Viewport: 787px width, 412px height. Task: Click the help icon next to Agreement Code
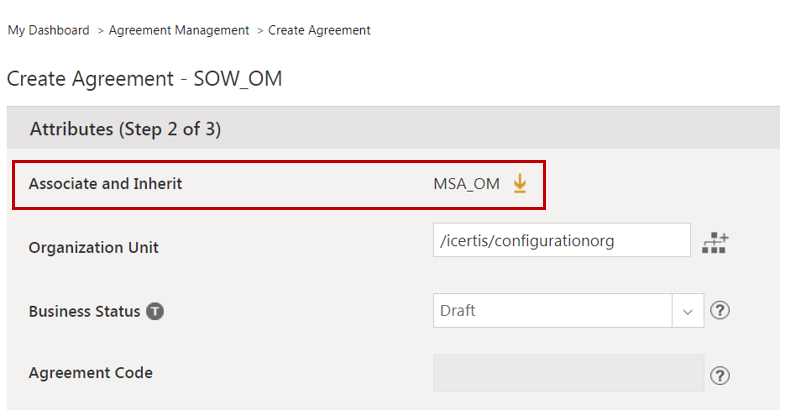click(x=720, y=375)
